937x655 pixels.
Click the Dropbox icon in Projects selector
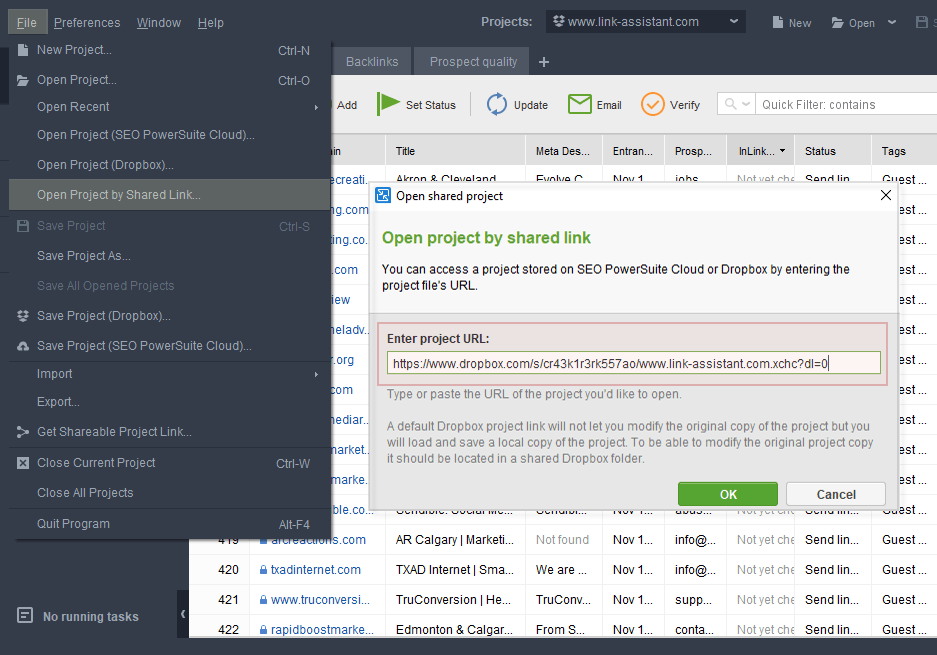[558, 22]
